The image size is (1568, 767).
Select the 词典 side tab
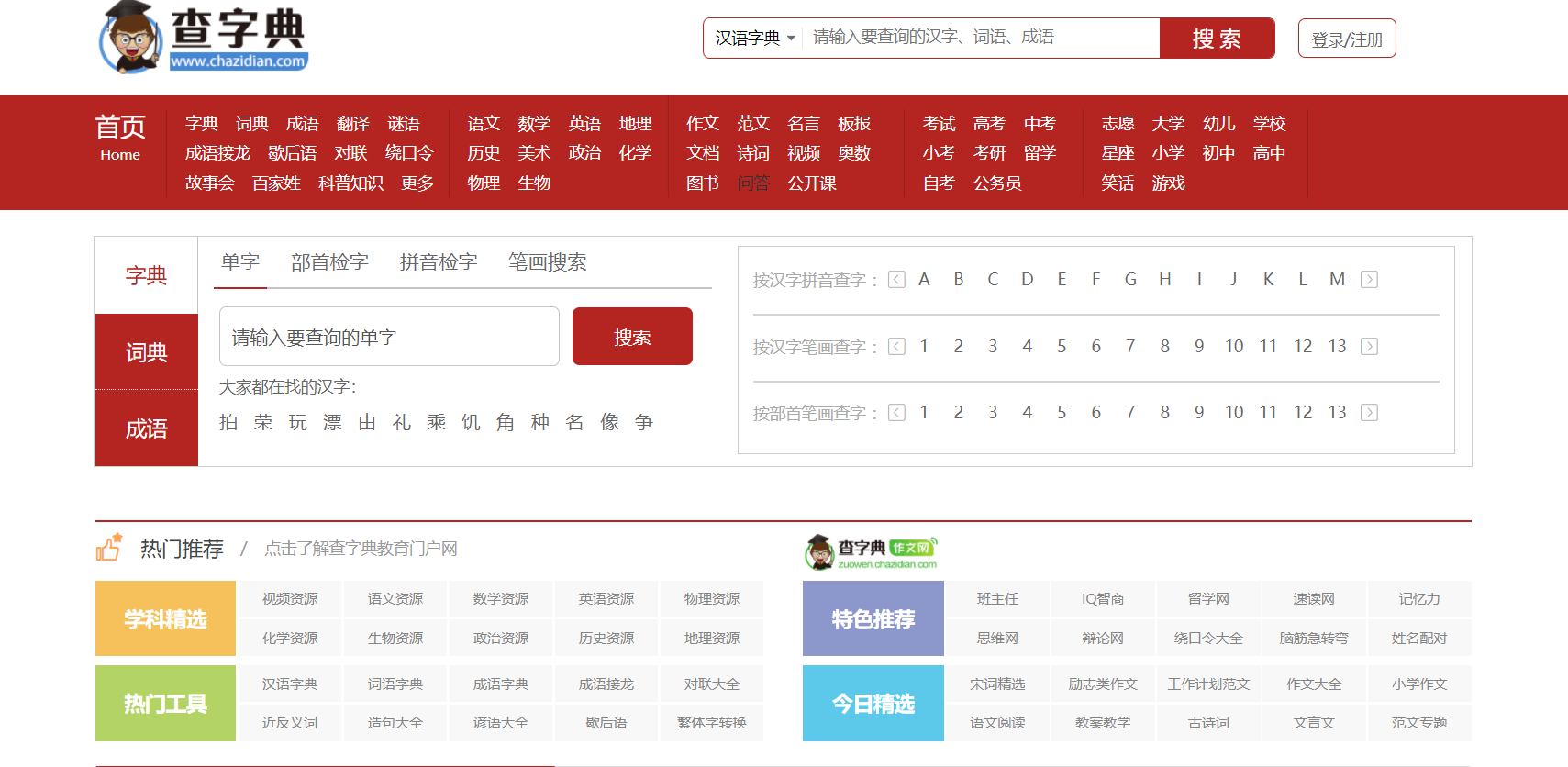pos(147,352)
